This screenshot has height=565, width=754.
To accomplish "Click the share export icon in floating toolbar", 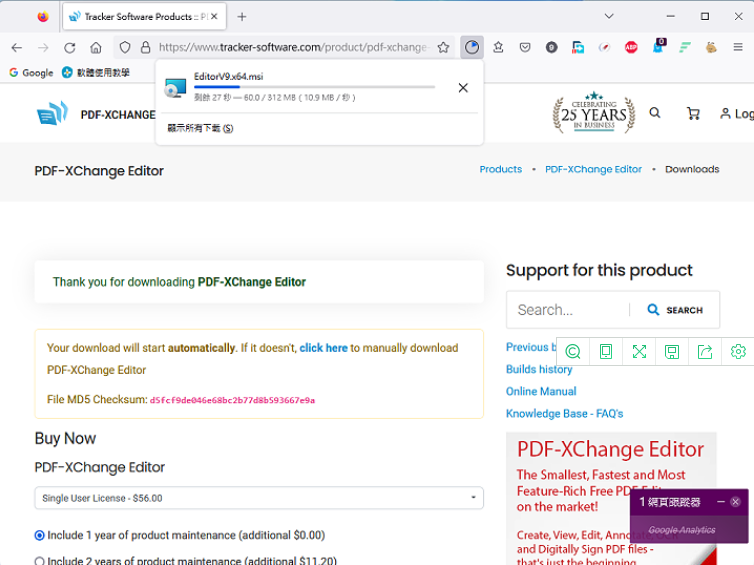I will pos(705,352).
